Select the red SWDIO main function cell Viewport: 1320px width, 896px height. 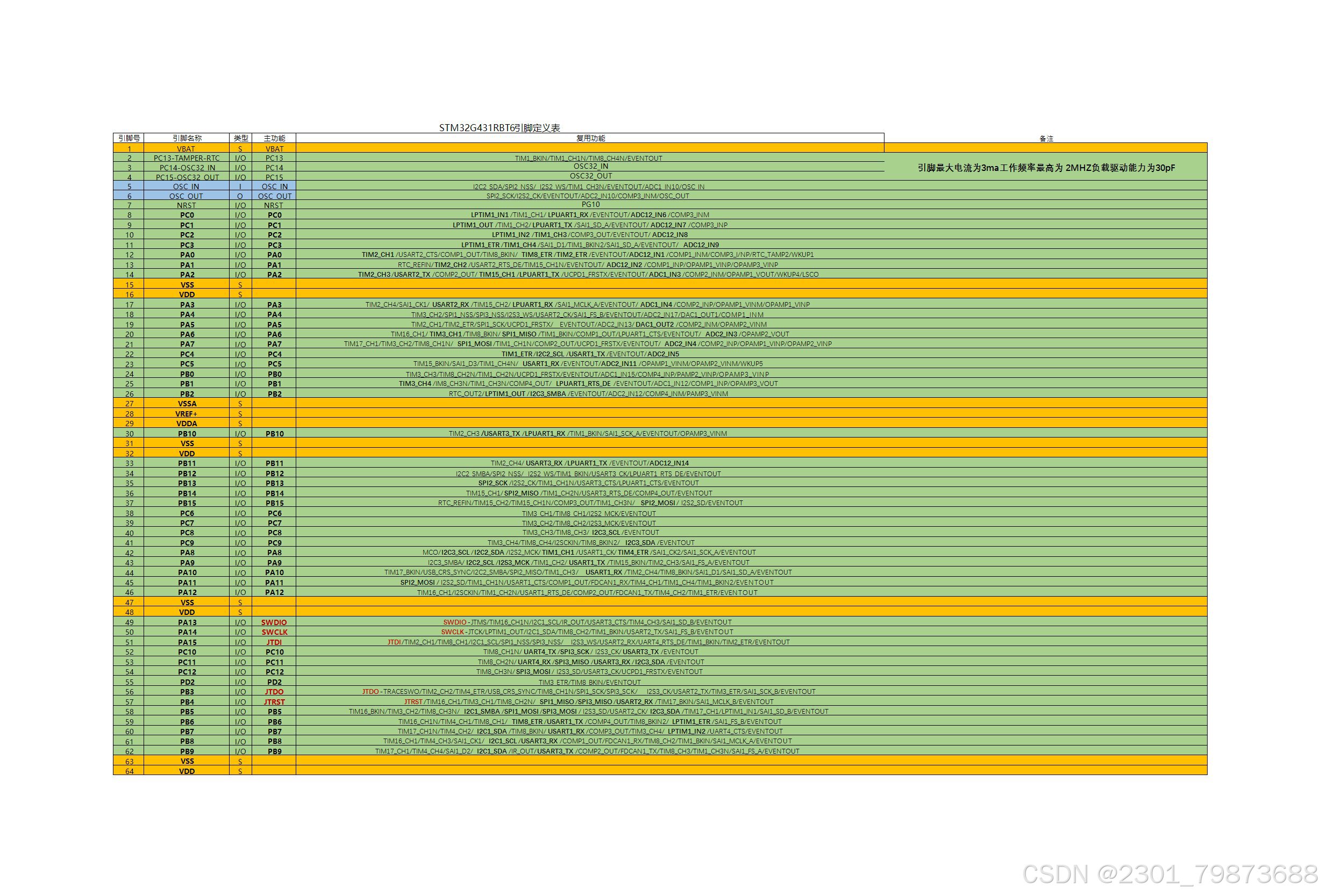[274, 622]
